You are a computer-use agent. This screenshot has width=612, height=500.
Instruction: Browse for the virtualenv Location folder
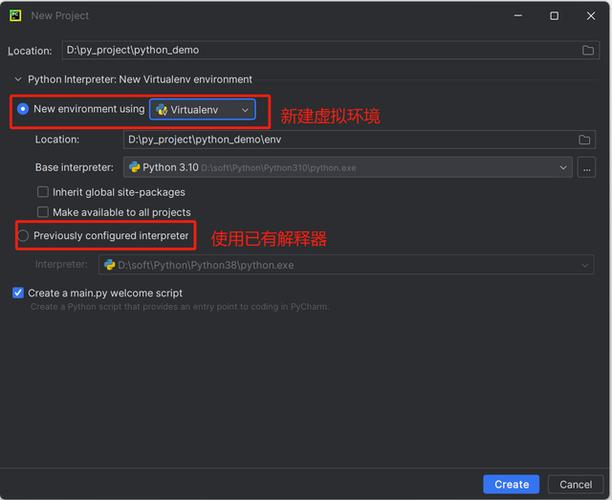584,140
